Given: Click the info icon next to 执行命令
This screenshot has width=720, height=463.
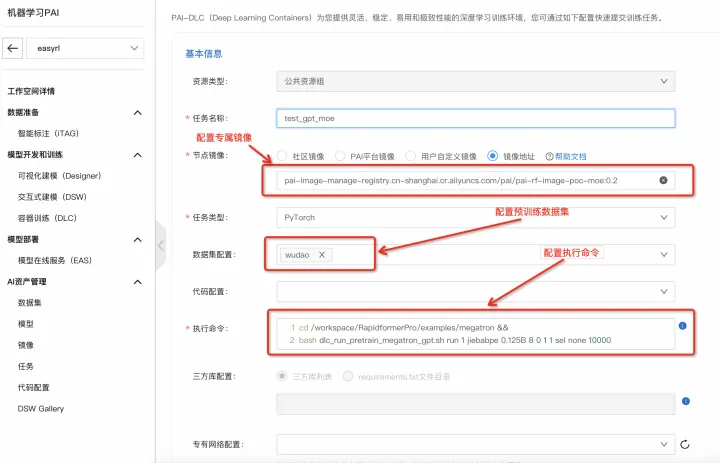Looking at the screenshot, I should coord(682,326).
